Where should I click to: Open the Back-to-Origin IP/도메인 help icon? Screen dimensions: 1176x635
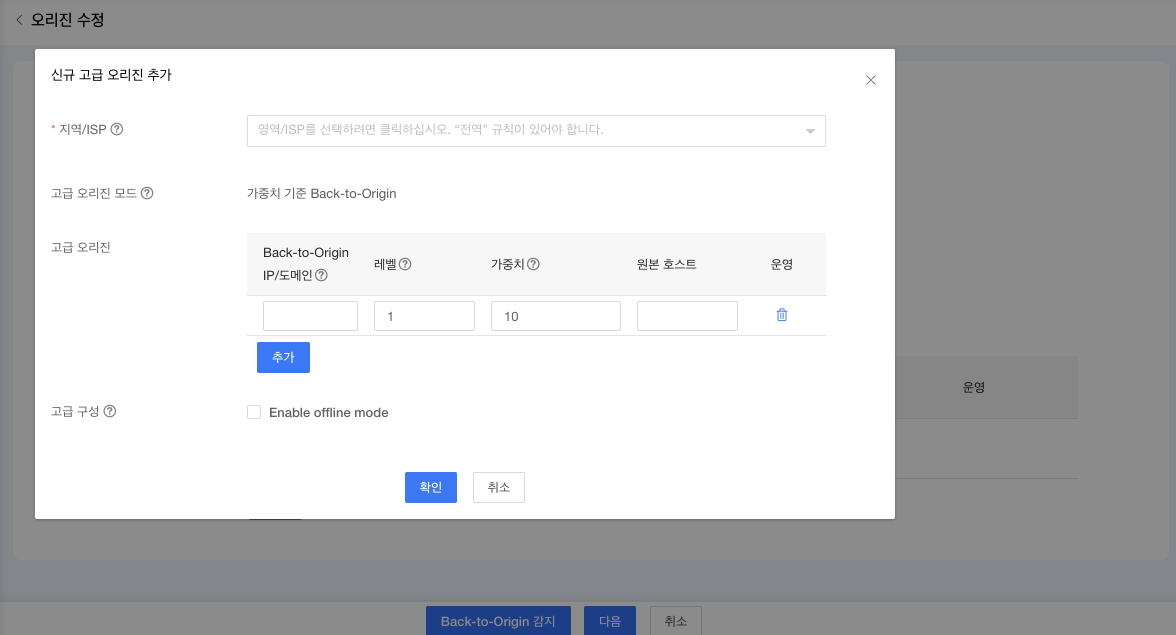click(323, 277)
